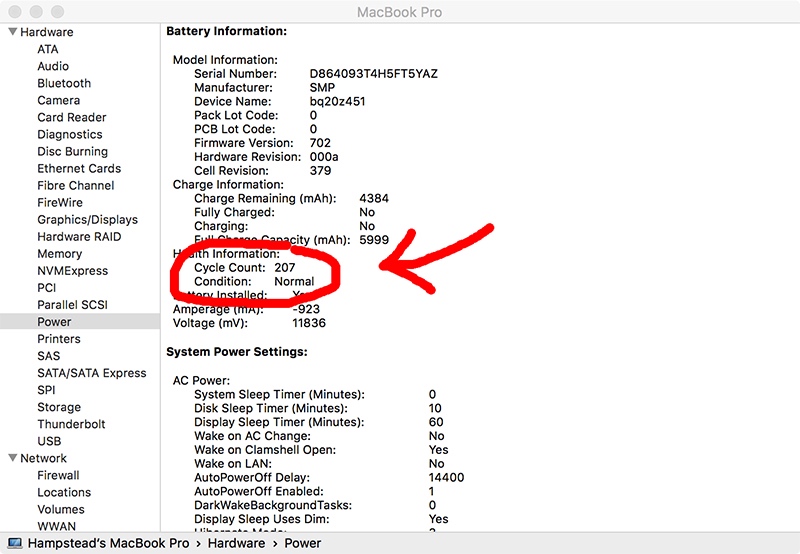Open Card Reader information
The width and height of the screenshot is (800, 554).
click(x=72, y=117)
